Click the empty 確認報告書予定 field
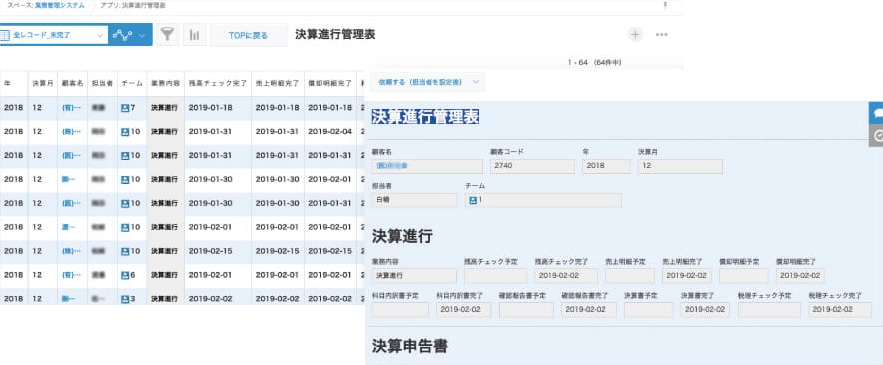Viewport: 883px width, 365px height. (x=526, y=310)
